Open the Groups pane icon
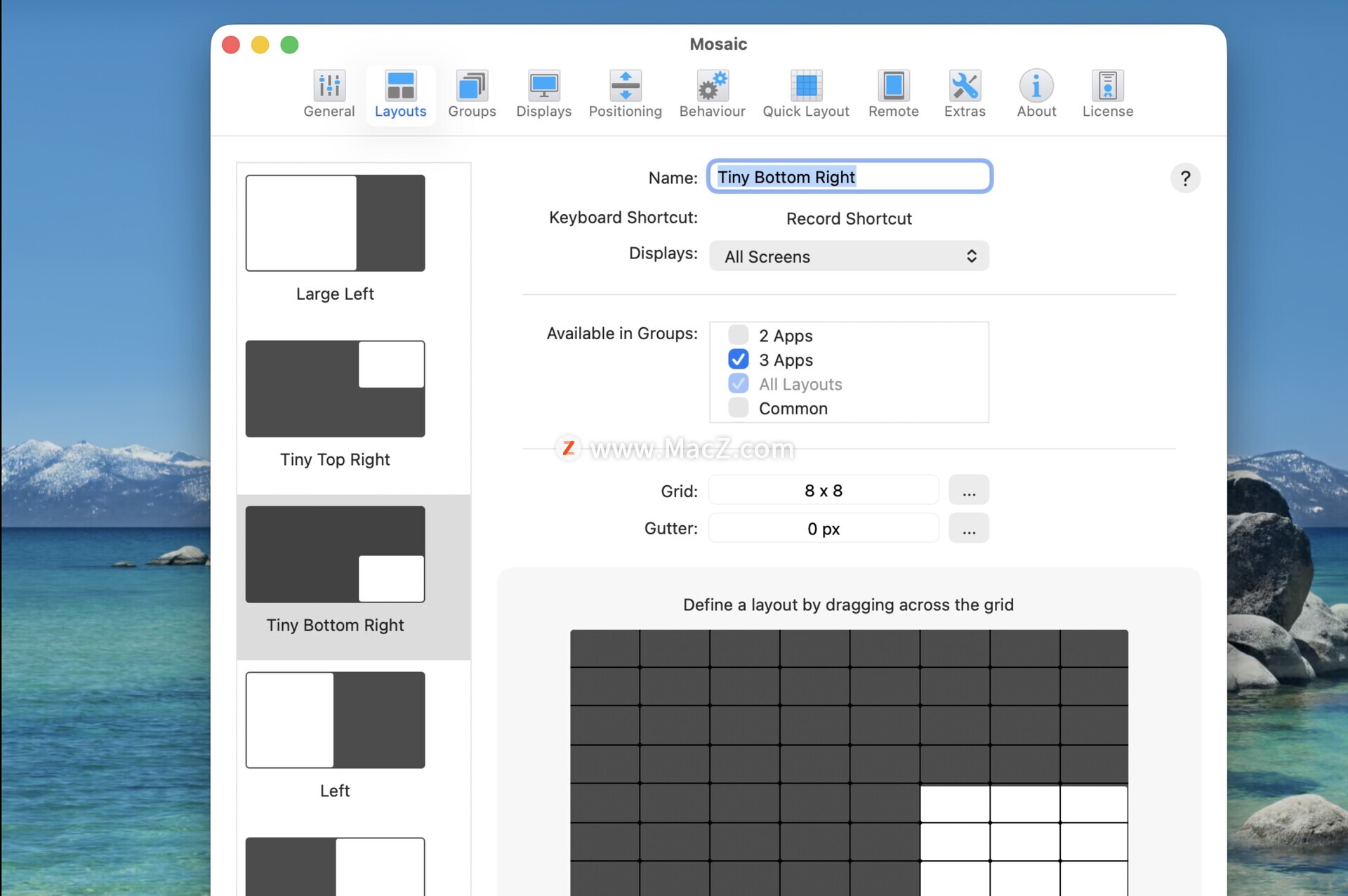Image resolution: width=1348 pixels, height=896 pixels. click(x=472, y=86)
